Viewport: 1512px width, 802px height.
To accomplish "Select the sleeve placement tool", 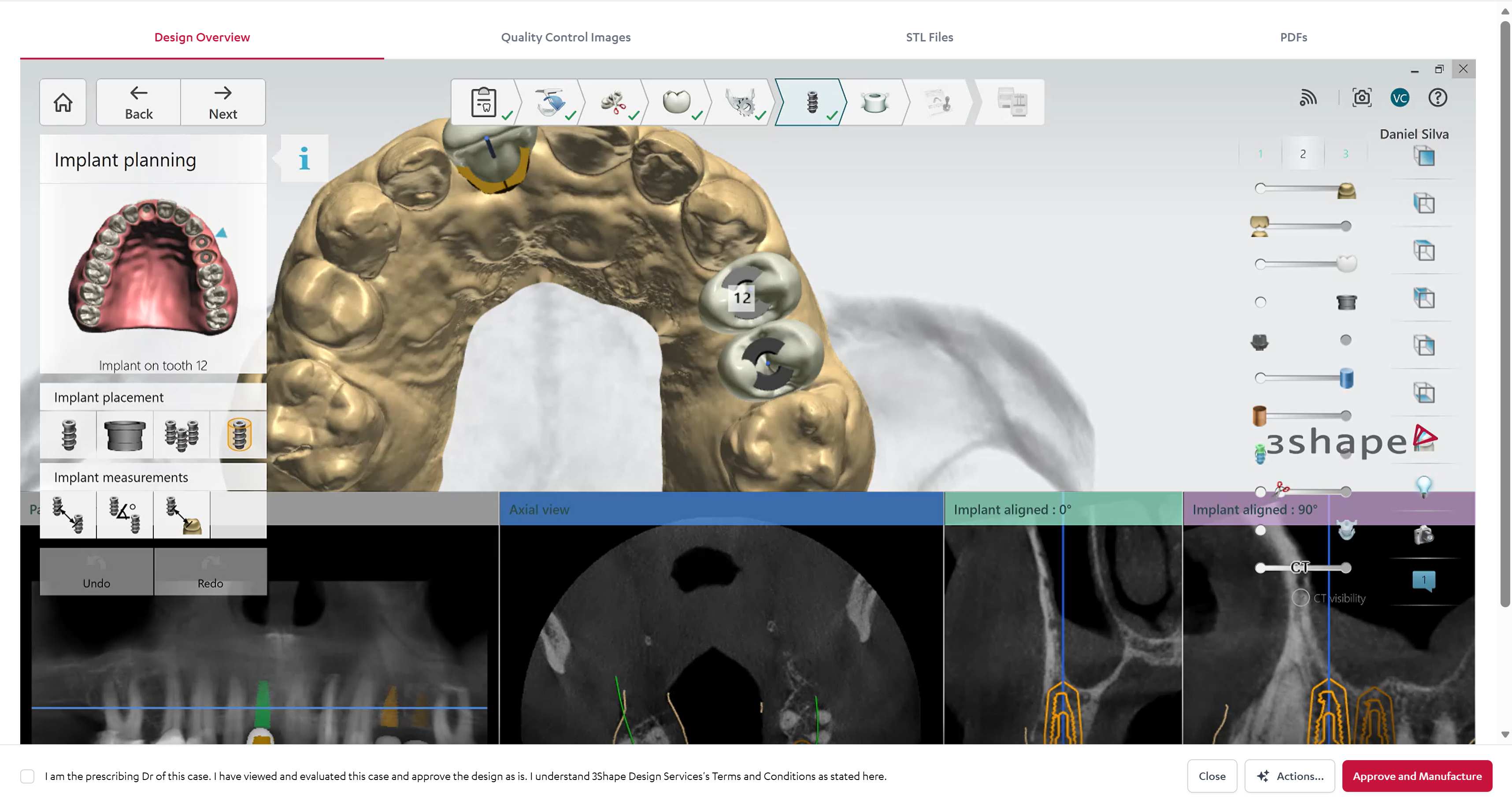I will 124,435.
